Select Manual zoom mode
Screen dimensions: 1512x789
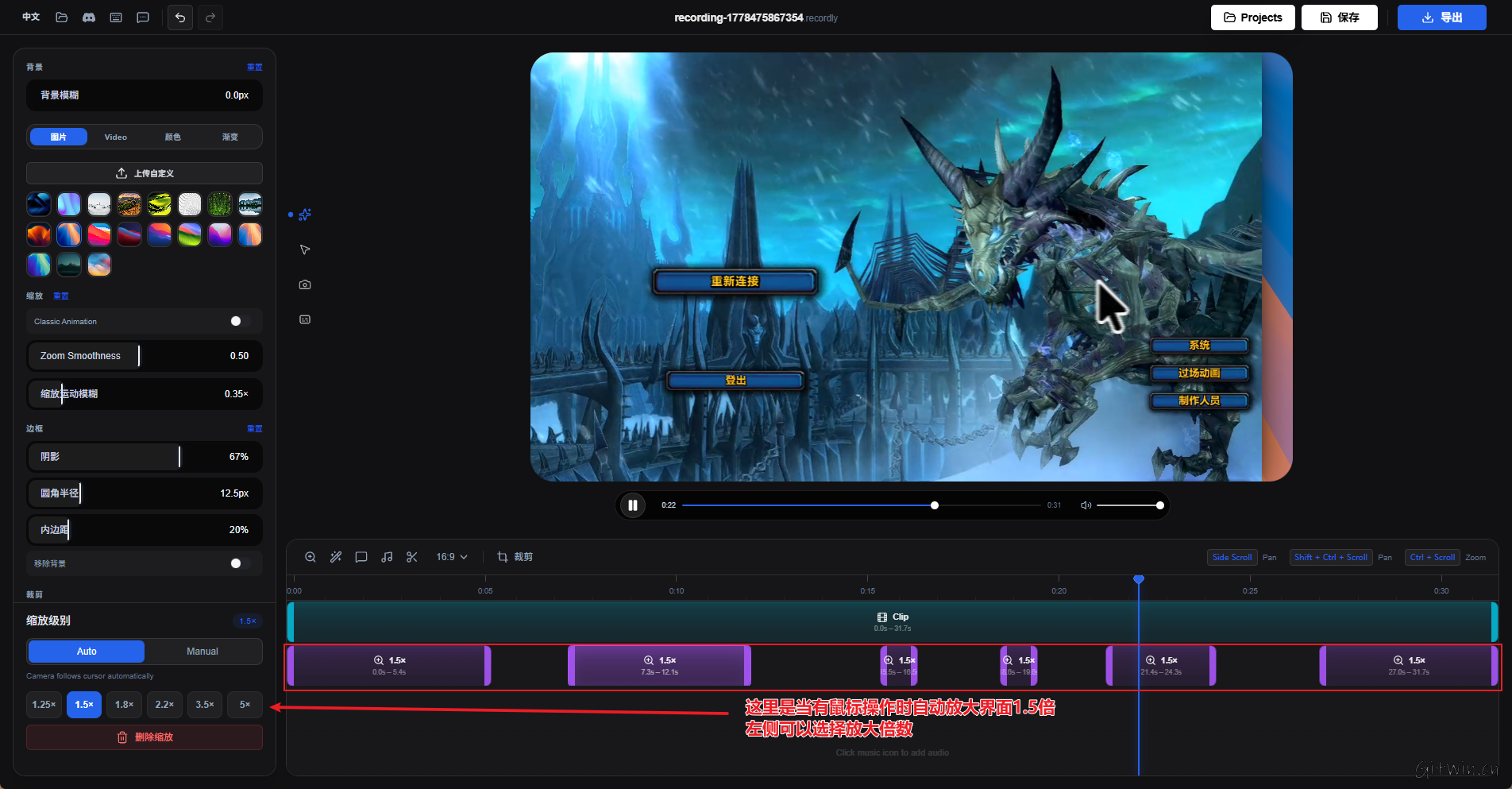tap(202, 652)
